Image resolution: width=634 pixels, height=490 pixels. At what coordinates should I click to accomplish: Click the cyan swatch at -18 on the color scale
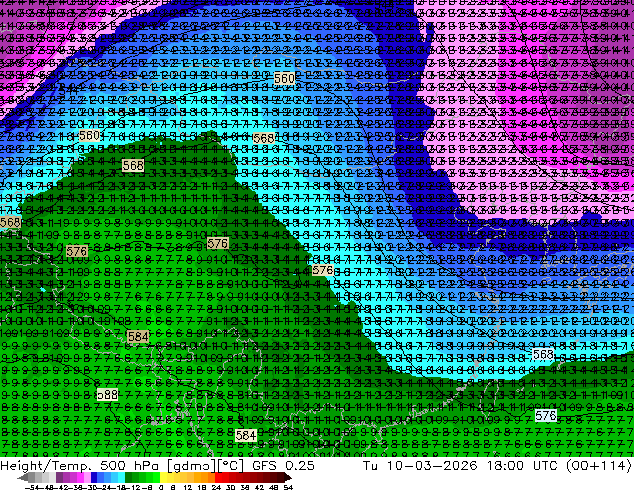[x=121, y=477]
